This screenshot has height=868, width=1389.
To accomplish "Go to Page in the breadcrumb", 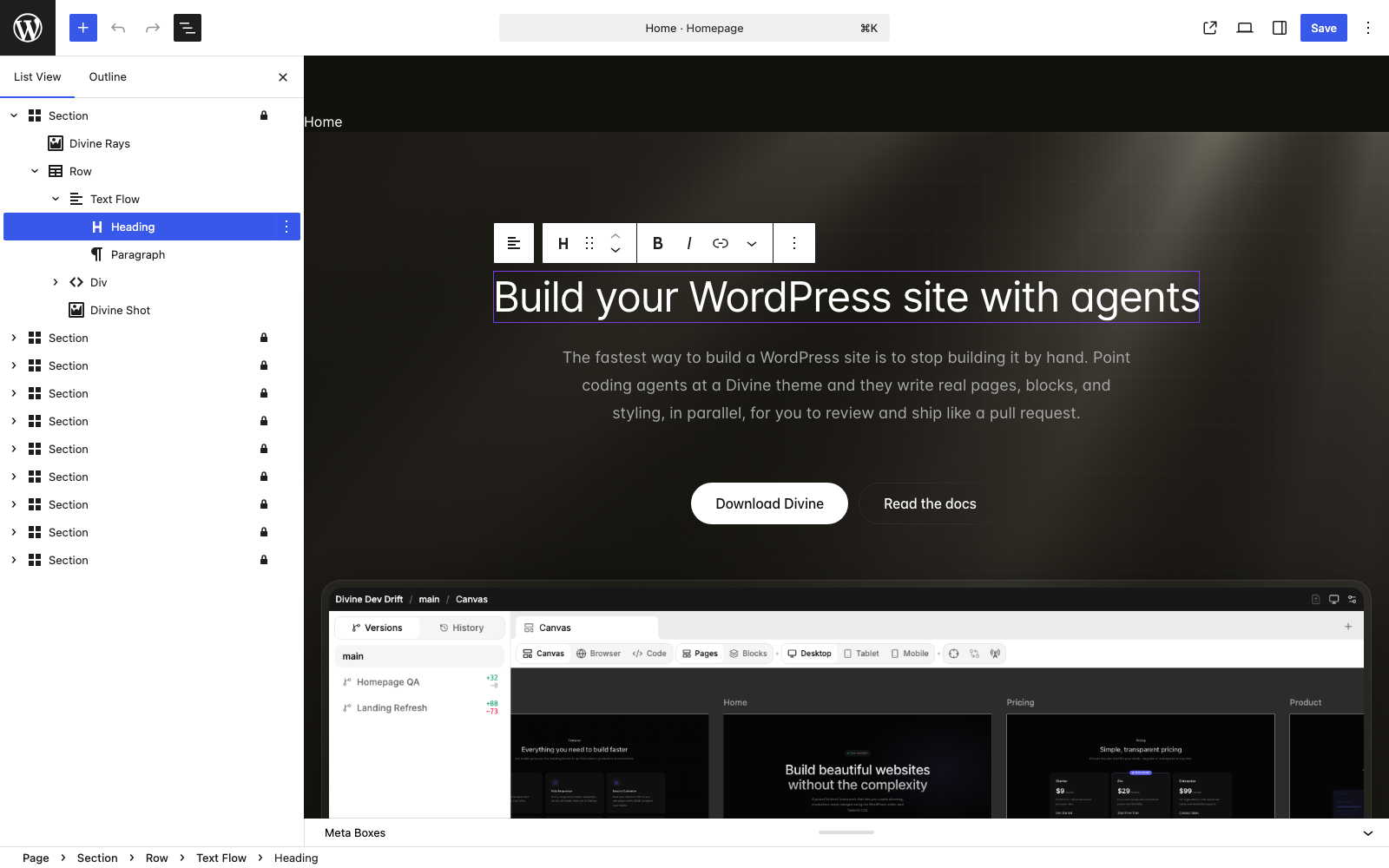I will [36, 858].
